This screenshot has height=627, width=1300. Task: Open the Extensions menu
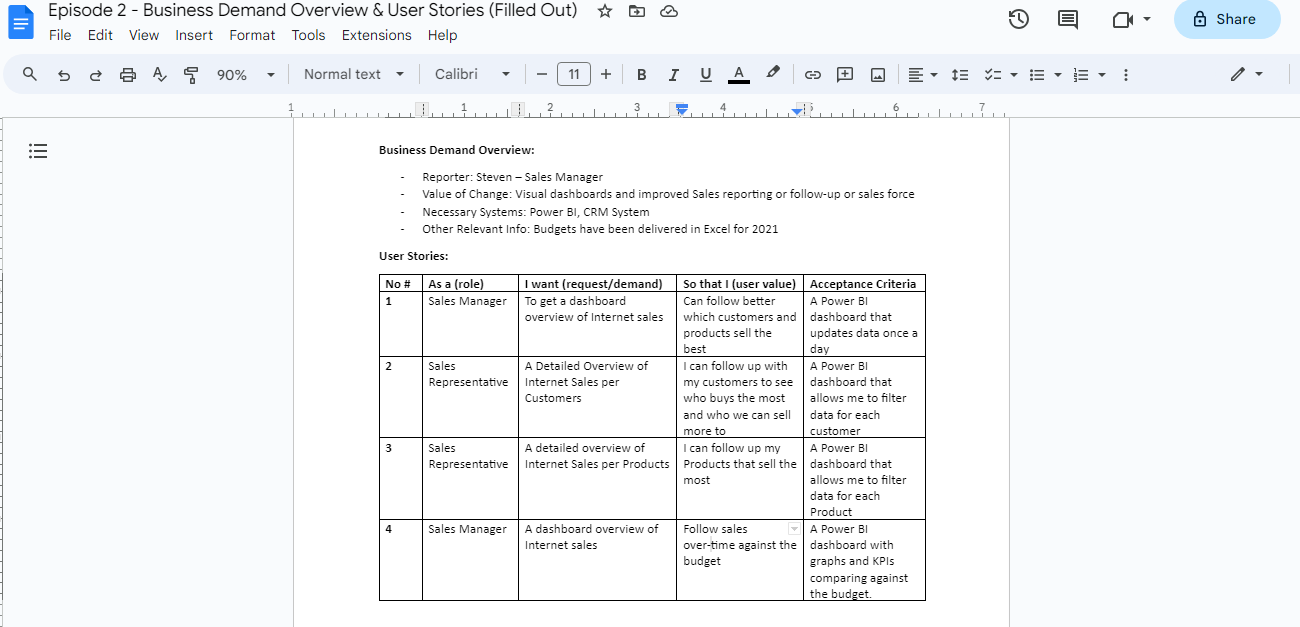tap(376, 35)
